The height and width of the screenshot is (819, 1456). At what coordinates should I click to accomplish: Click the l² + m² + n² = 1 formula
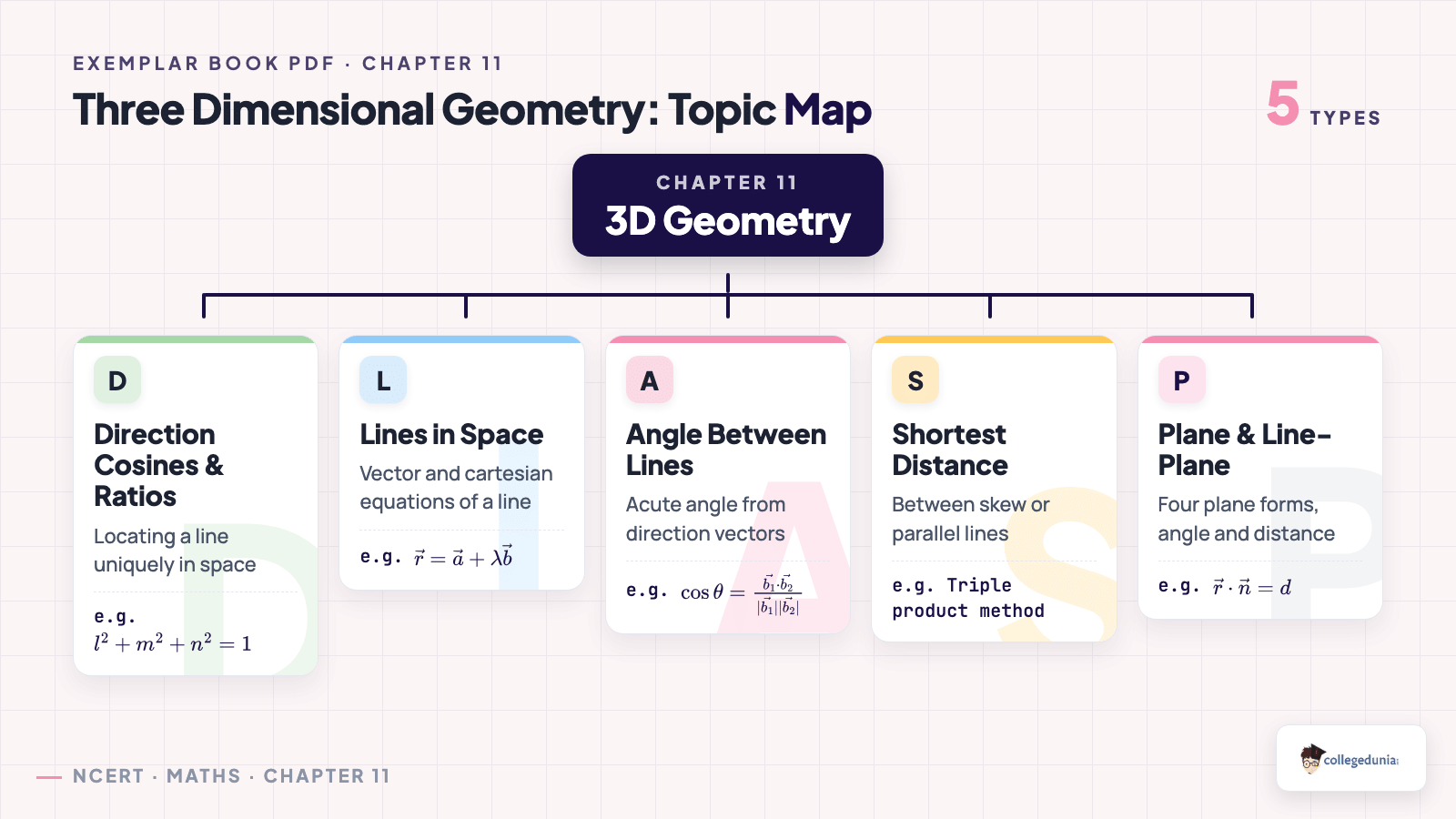tap(173, 643)
